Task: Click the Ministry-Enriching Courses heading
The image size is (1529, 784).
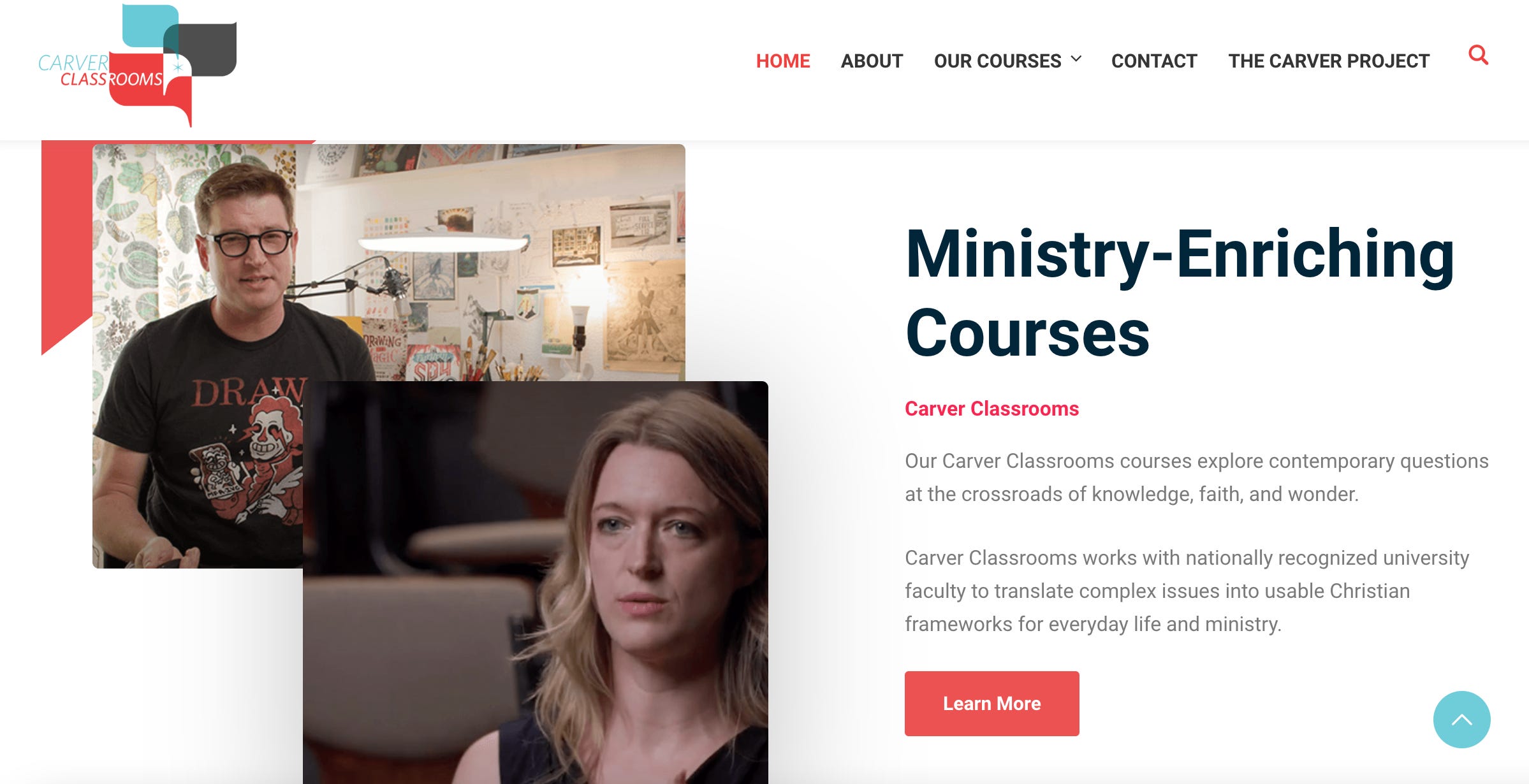Action: [1180, 293]
